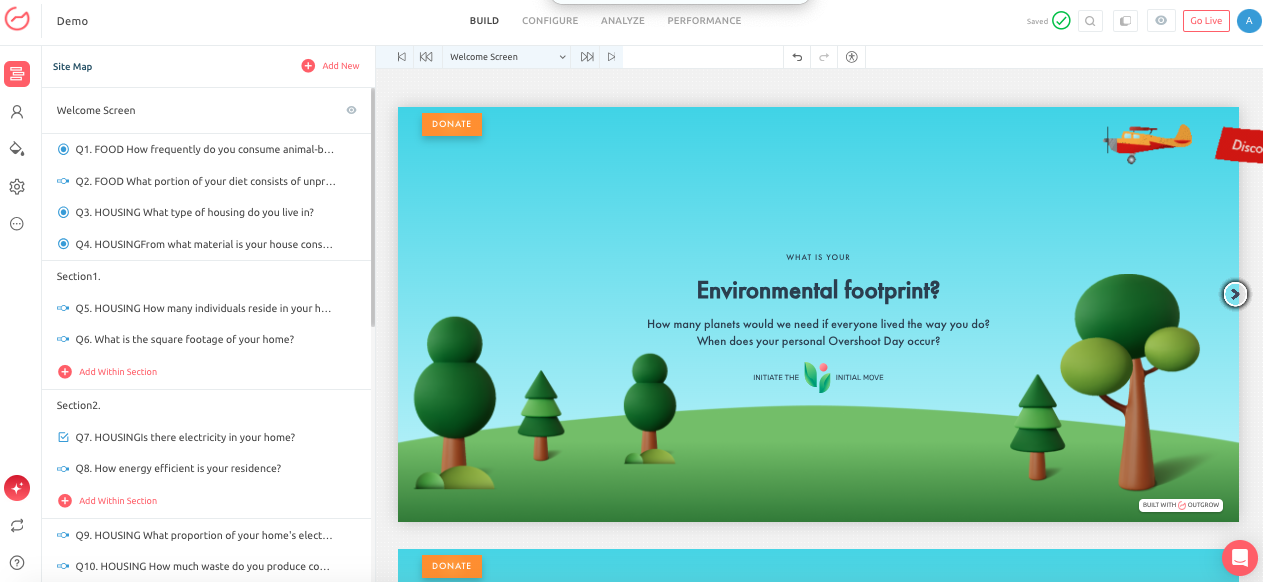Click the red AI sparkle button

16,488
